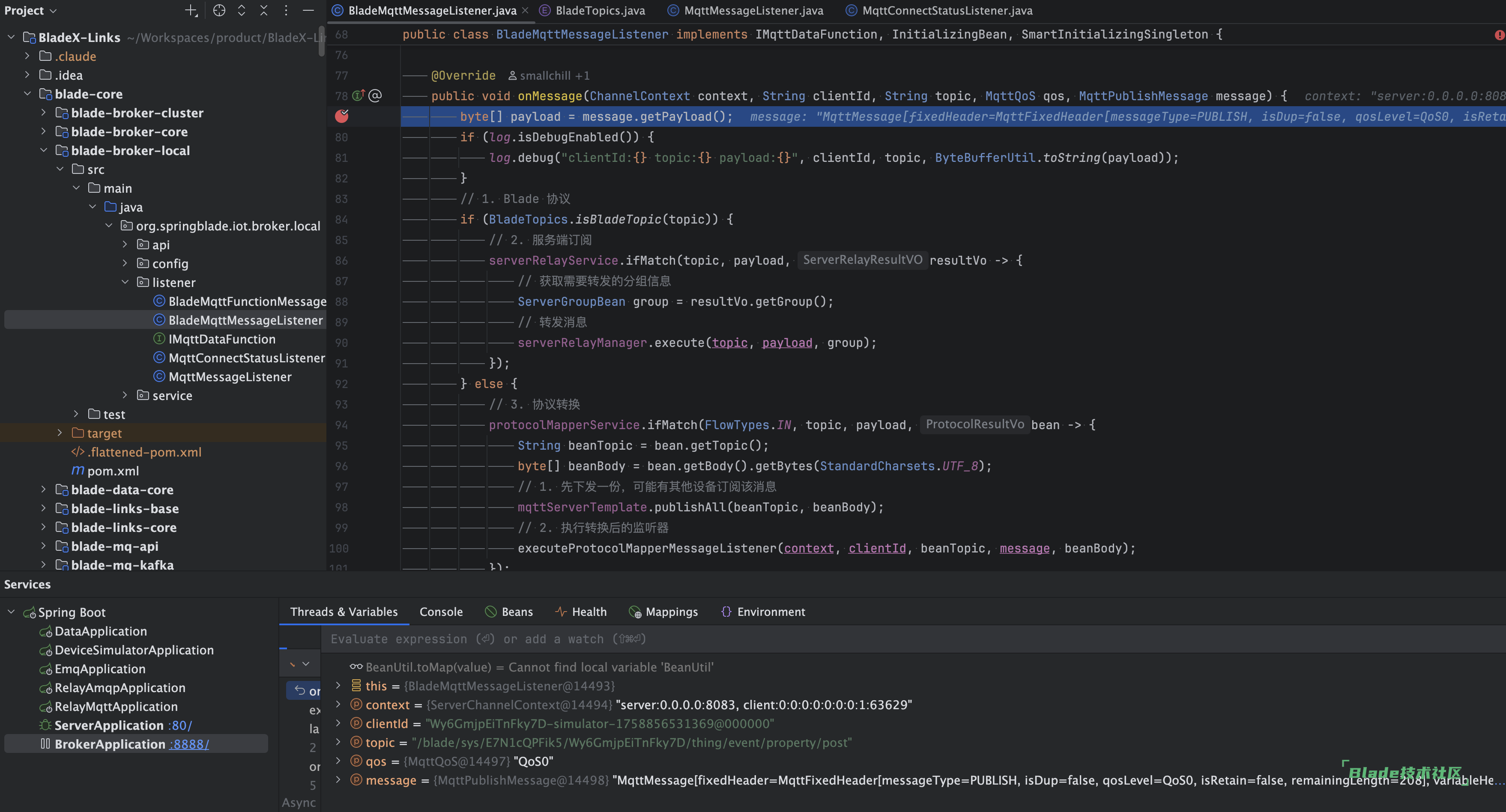The image size is (1506, 812).
Task: Click the @ annotation gutter icon on line 78
Action: [x=375, y=95]
